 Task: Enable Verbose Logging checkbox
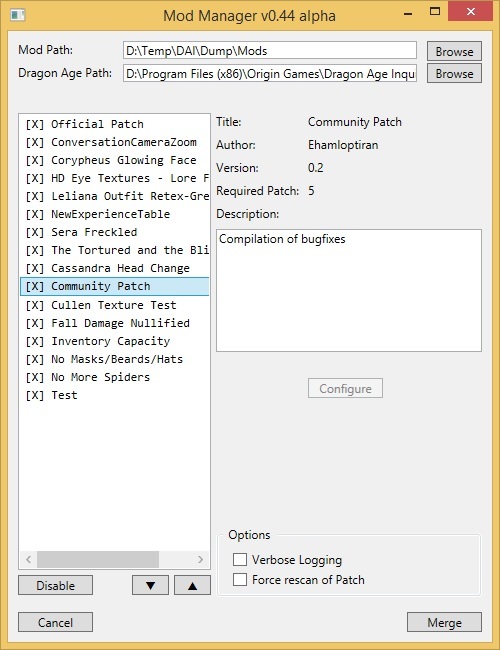coord(240,559)
